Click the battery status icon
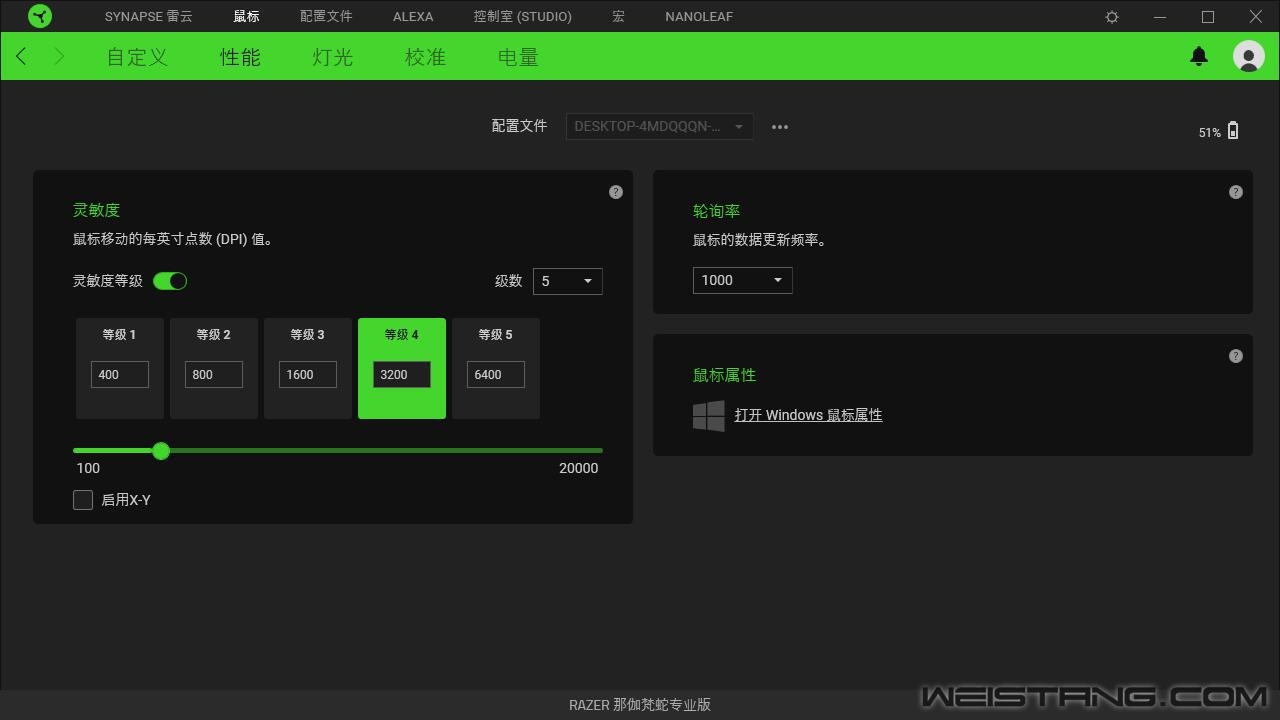1280x720 pixels. (x=1233, y=130)
